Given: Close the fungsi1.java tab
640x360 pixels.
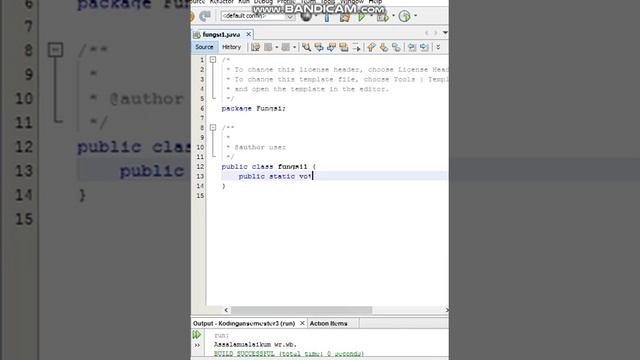Looking at the screenshot, I should (249, 34).
